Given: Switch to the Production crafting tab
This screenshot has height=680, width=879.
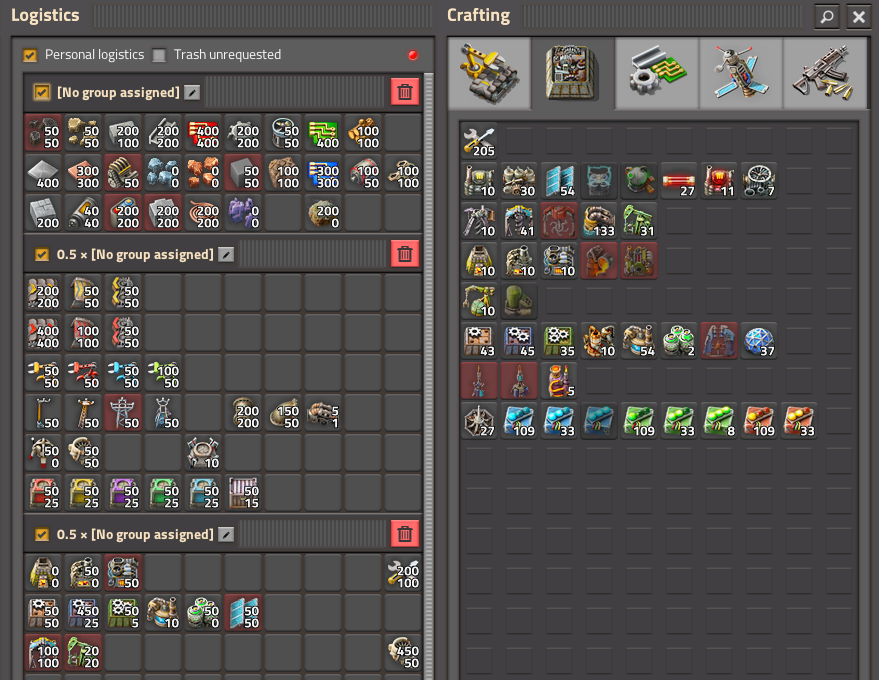Looking at the screenshot, I should coord(572,73).
